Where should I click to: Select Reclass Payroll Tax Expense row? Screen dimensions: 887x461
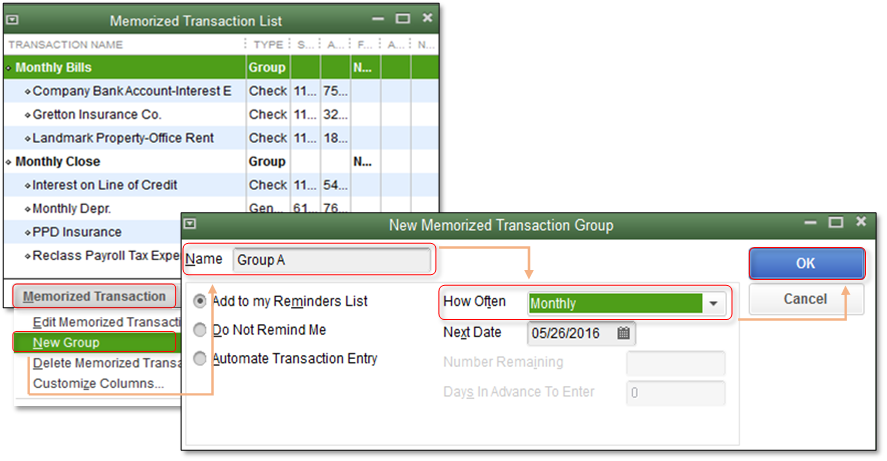point(93,256)
